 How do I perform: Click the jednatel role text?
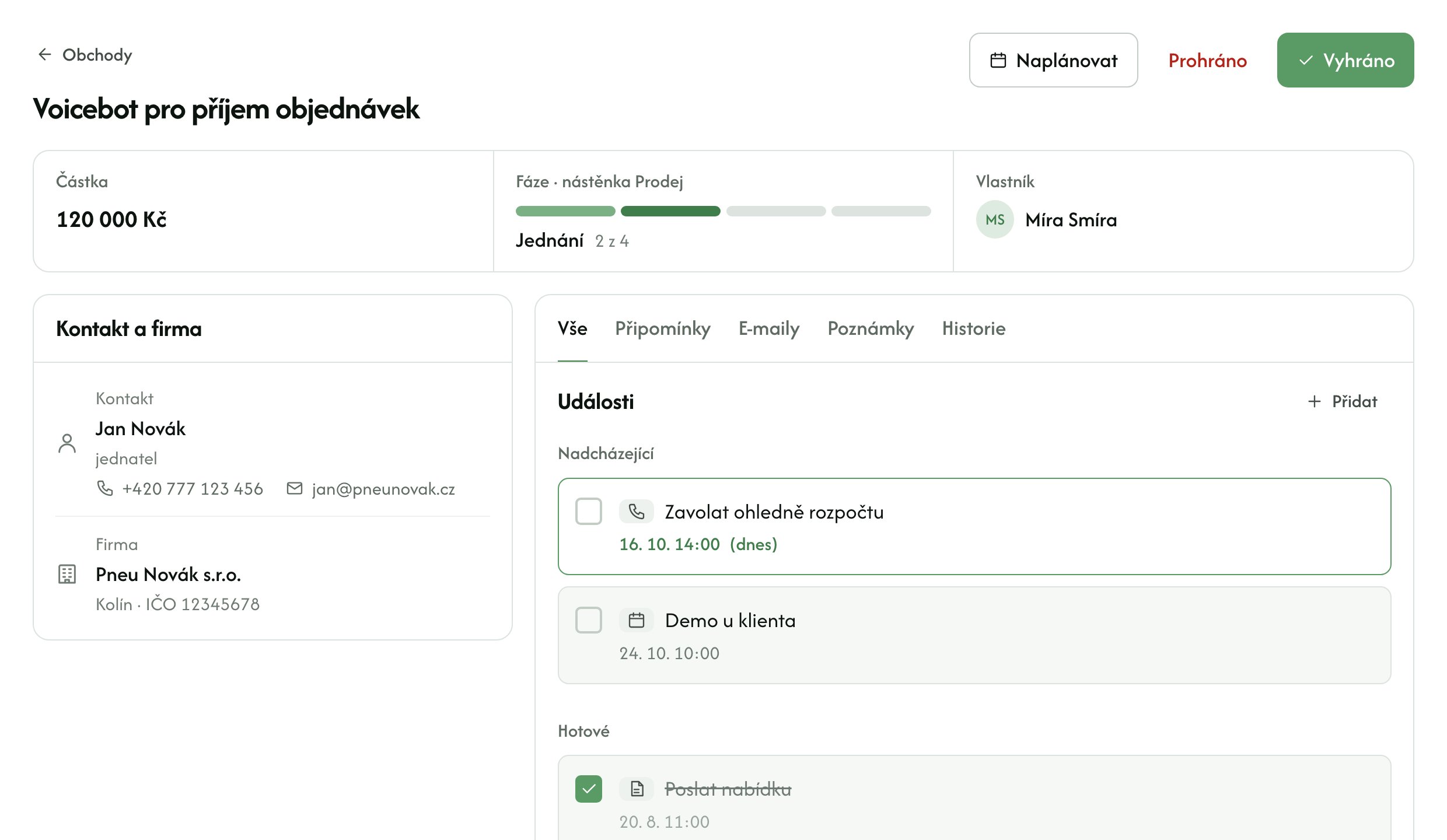coord(127,459)
